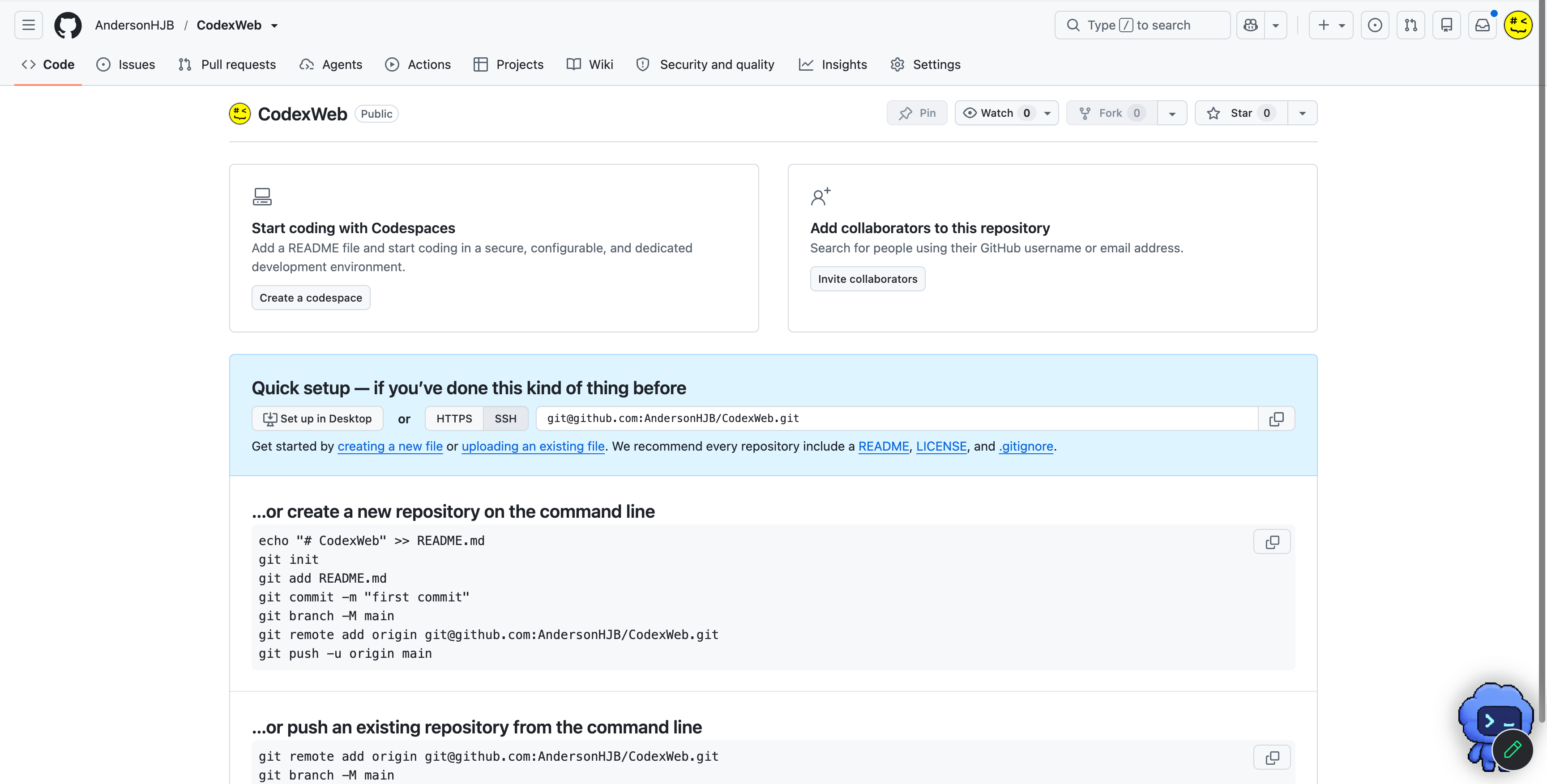Click "Start coding with Codespaces" heading
The image size is (1547, 784).
pyautogui.click(x=353, y=228)
